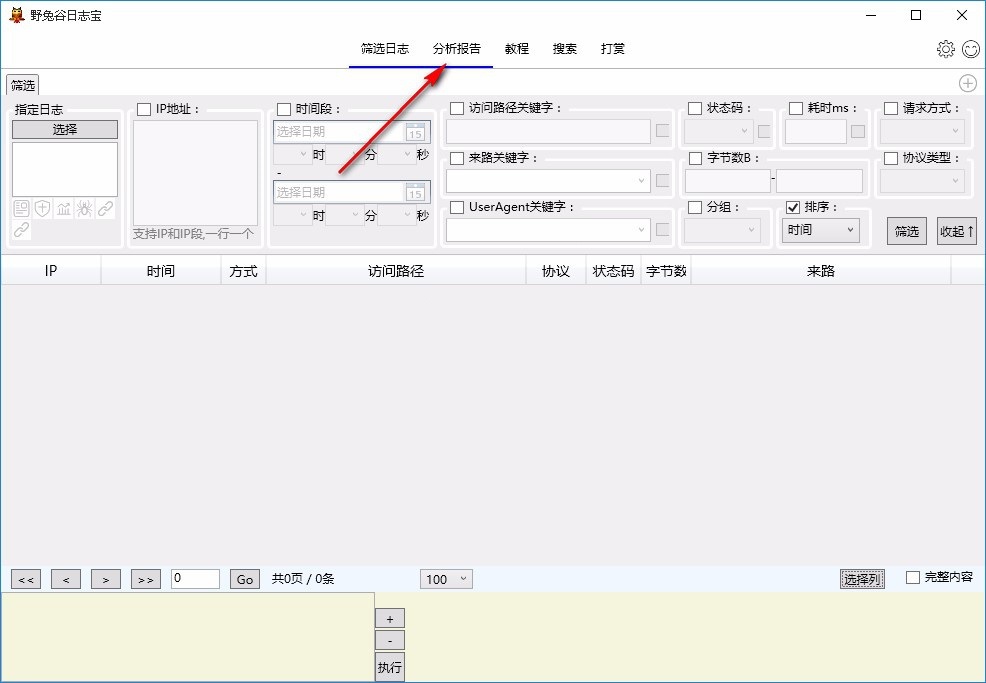The image size is (986, 683).
Task: Enable the 协议类型 checkbox
Action: (891, 158)
